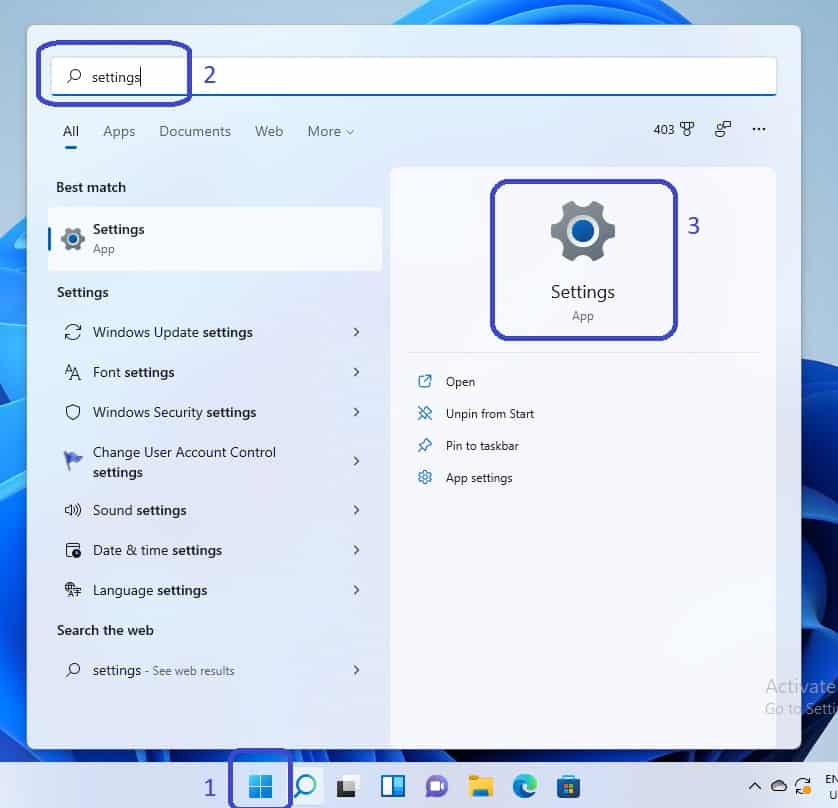This screenshot has height=808, width=838.
Task: Click the App settings gear icon
Action: click(425, 477)
